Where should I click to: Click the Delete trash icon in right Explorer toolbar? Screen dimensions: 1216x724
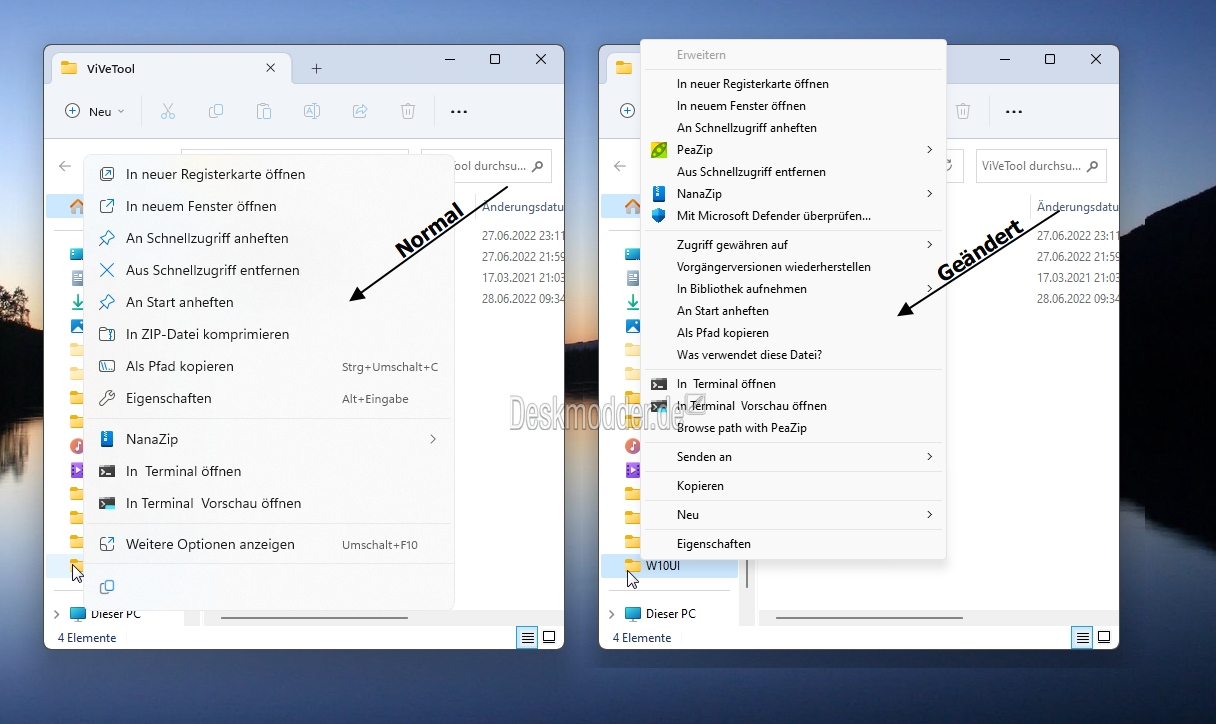click(963, 111)
